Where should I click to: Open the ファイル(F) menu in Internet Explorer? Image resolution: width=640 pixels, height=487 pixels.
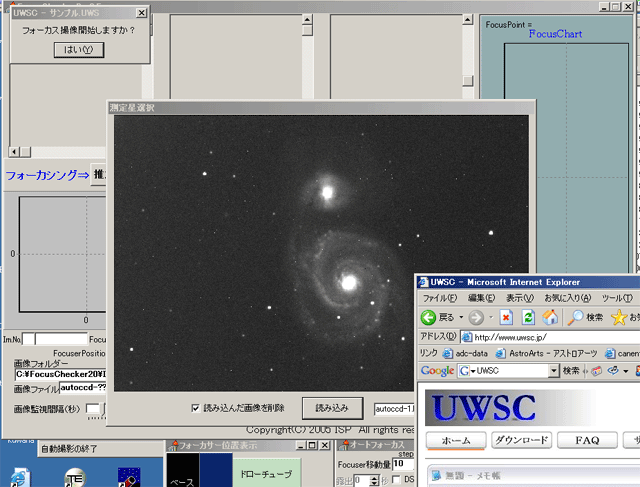coord(440,298)
